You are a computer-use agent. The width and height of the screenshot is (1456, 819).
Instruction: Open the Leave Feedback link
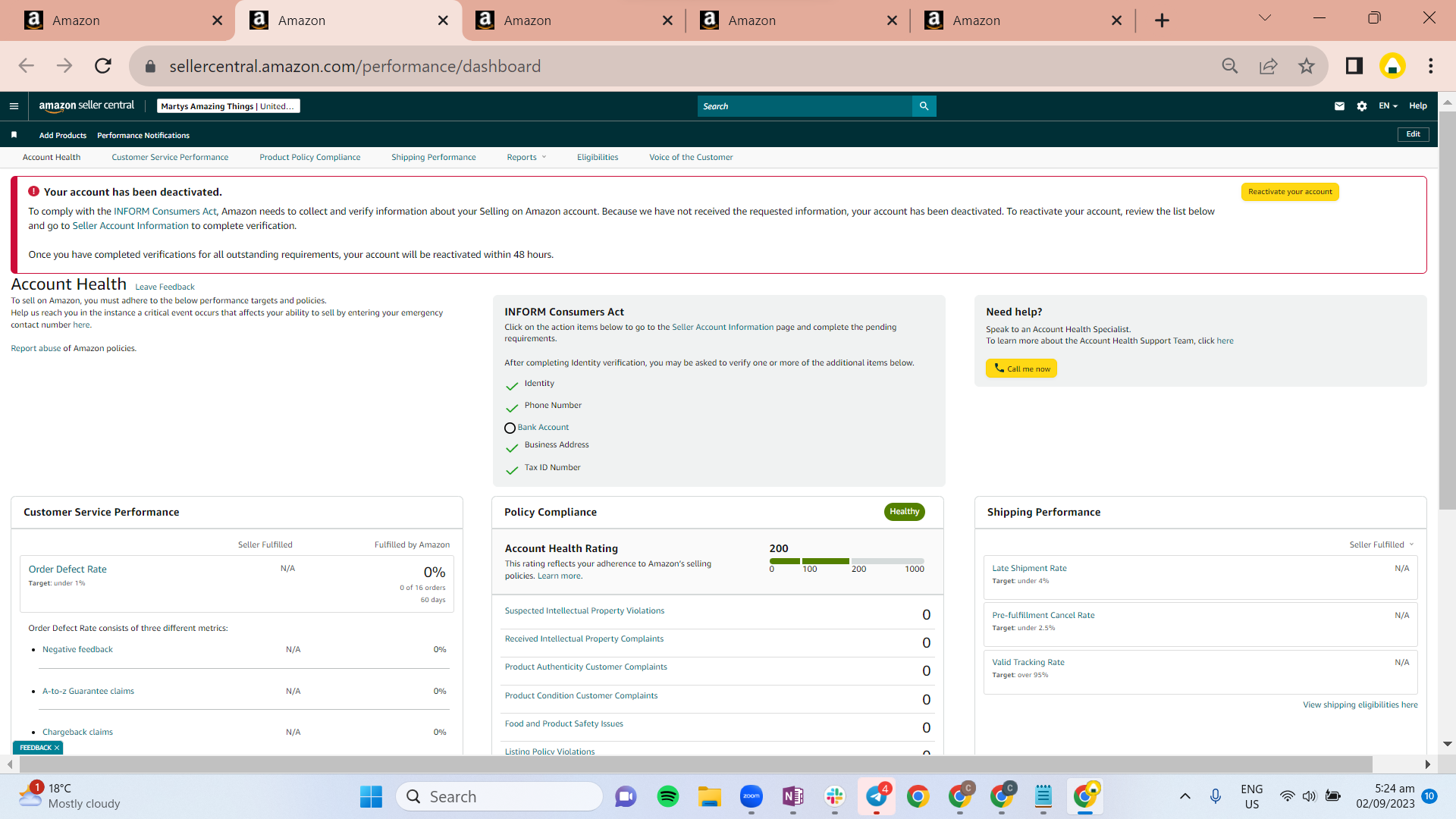click(x=165, y=287)
